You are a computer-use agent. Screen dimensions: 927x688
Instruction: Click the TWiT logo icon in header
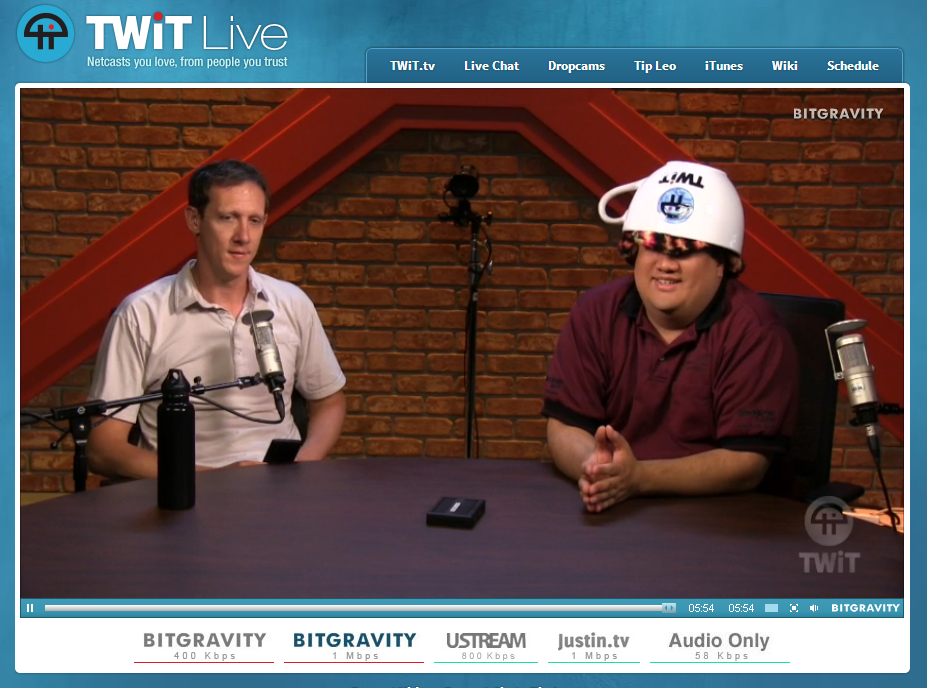point(46,35)
